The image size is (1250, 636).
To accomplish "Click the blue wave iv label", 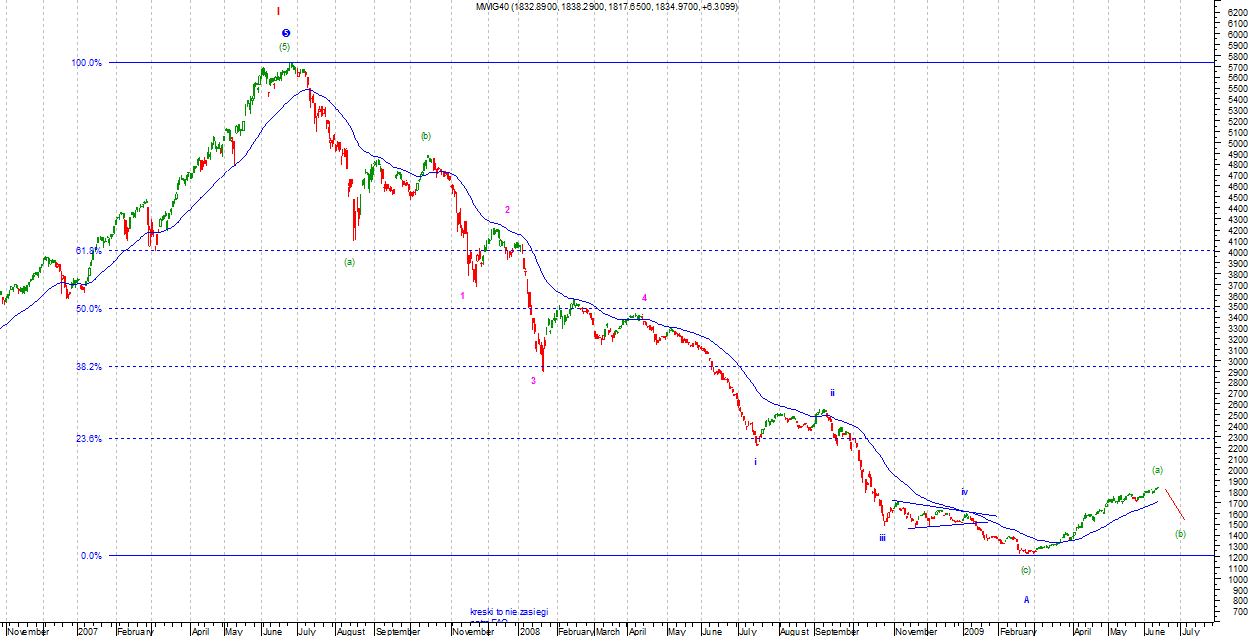I will tap(964, 492).
